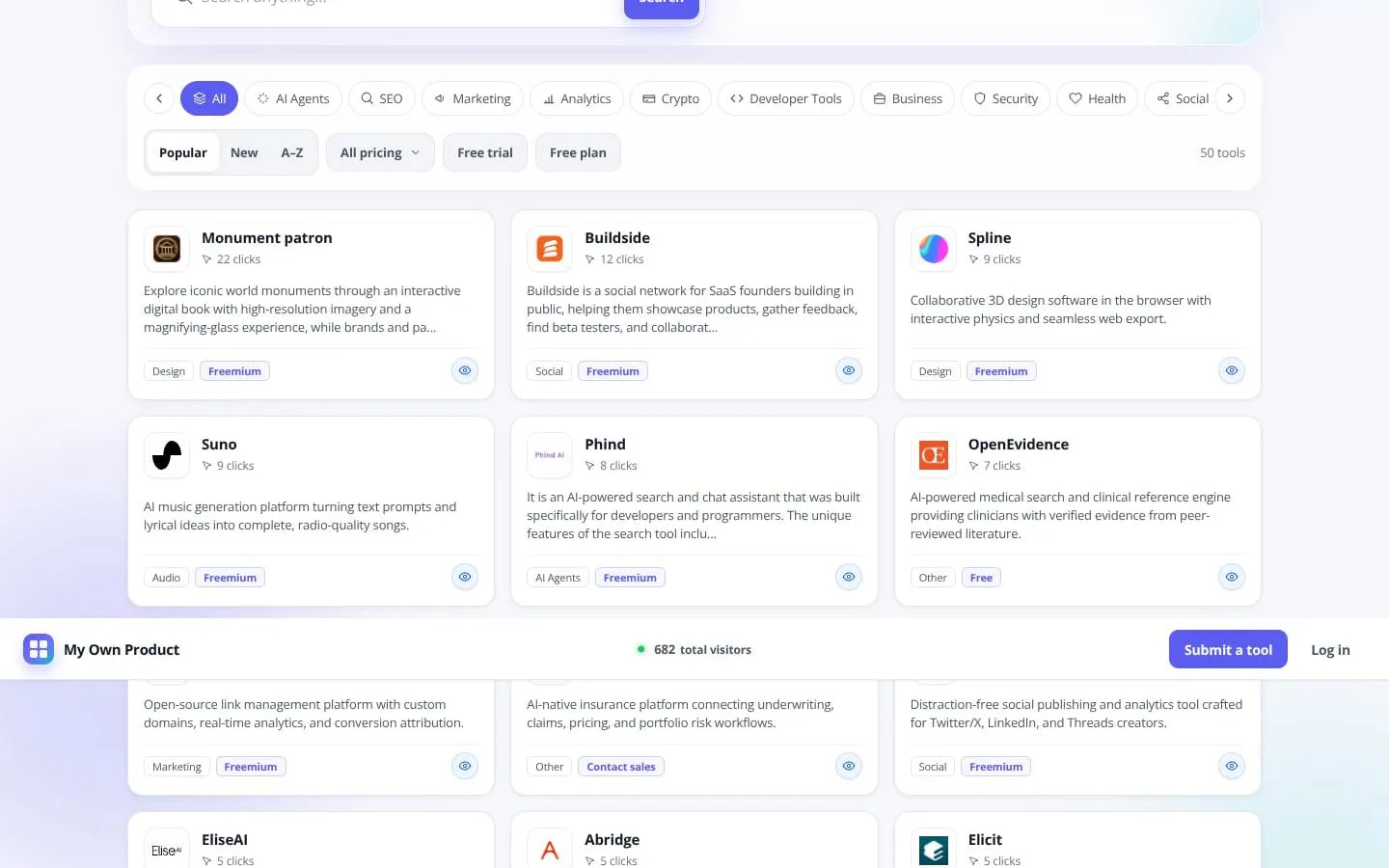Click the '682 total visitors' text
Screen dimensions: 1389x868
click(x=702, y=650)
